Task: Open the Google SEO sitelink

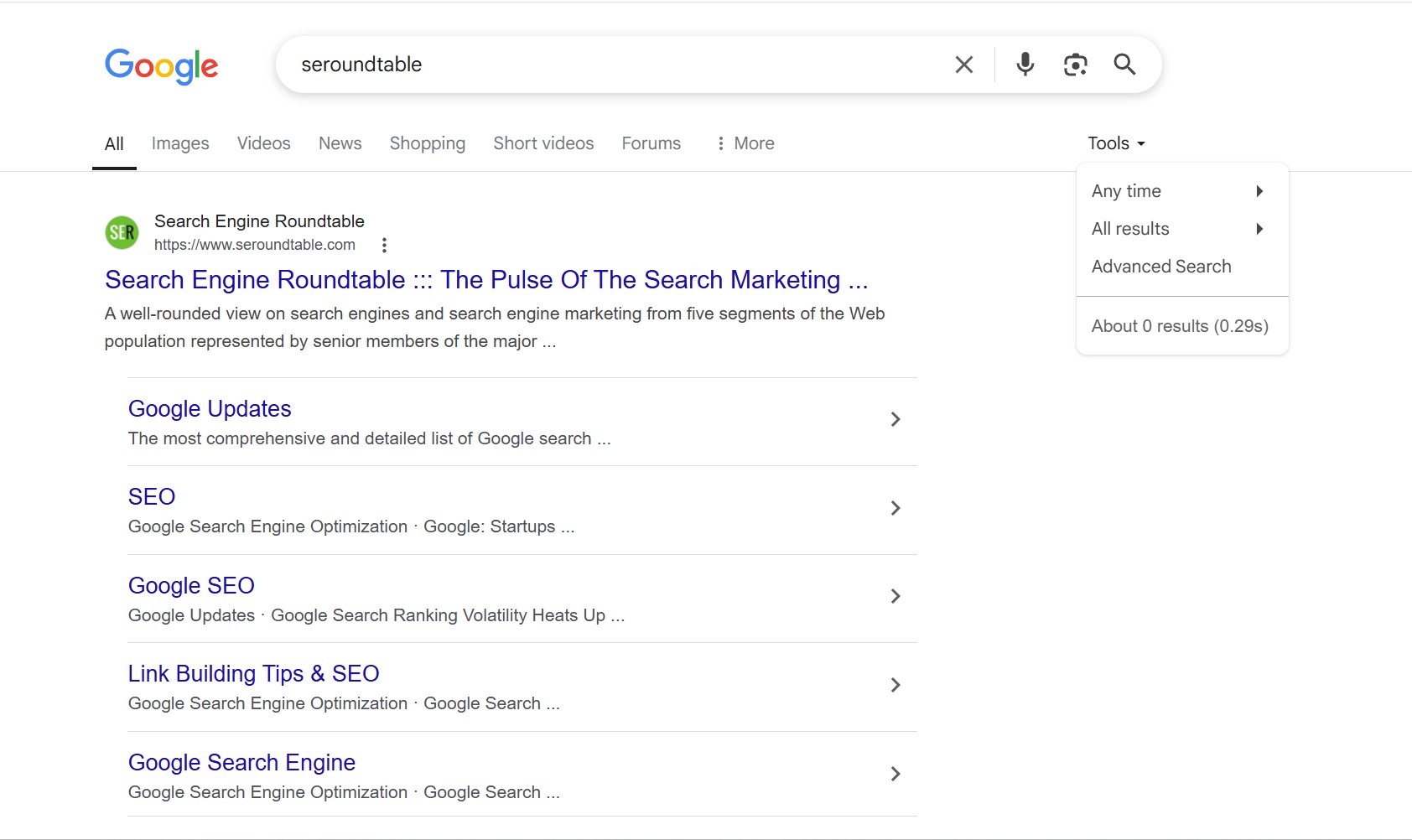Action: 191,585
